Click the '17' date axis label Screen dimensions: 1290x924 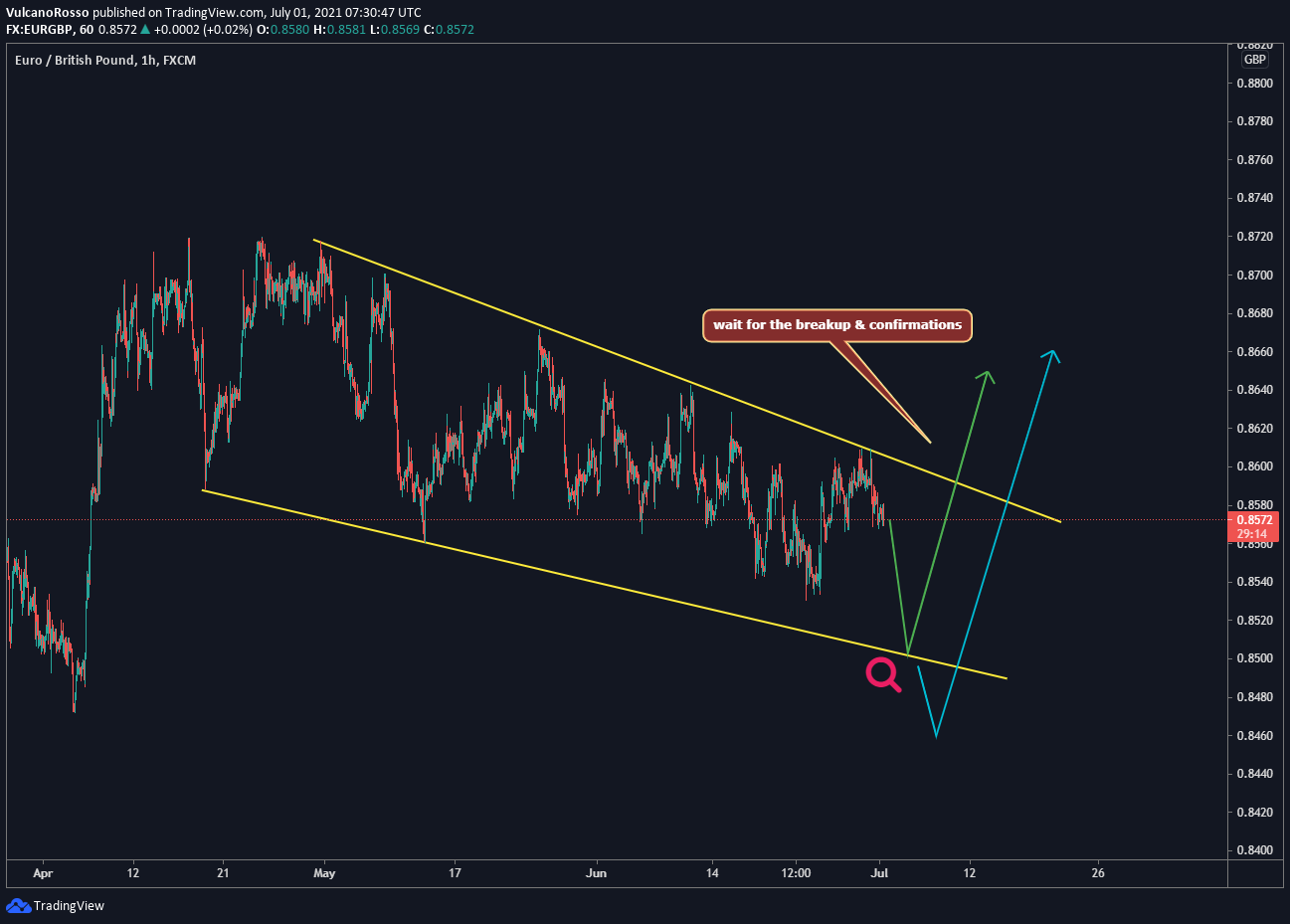[x=455, y=873]
